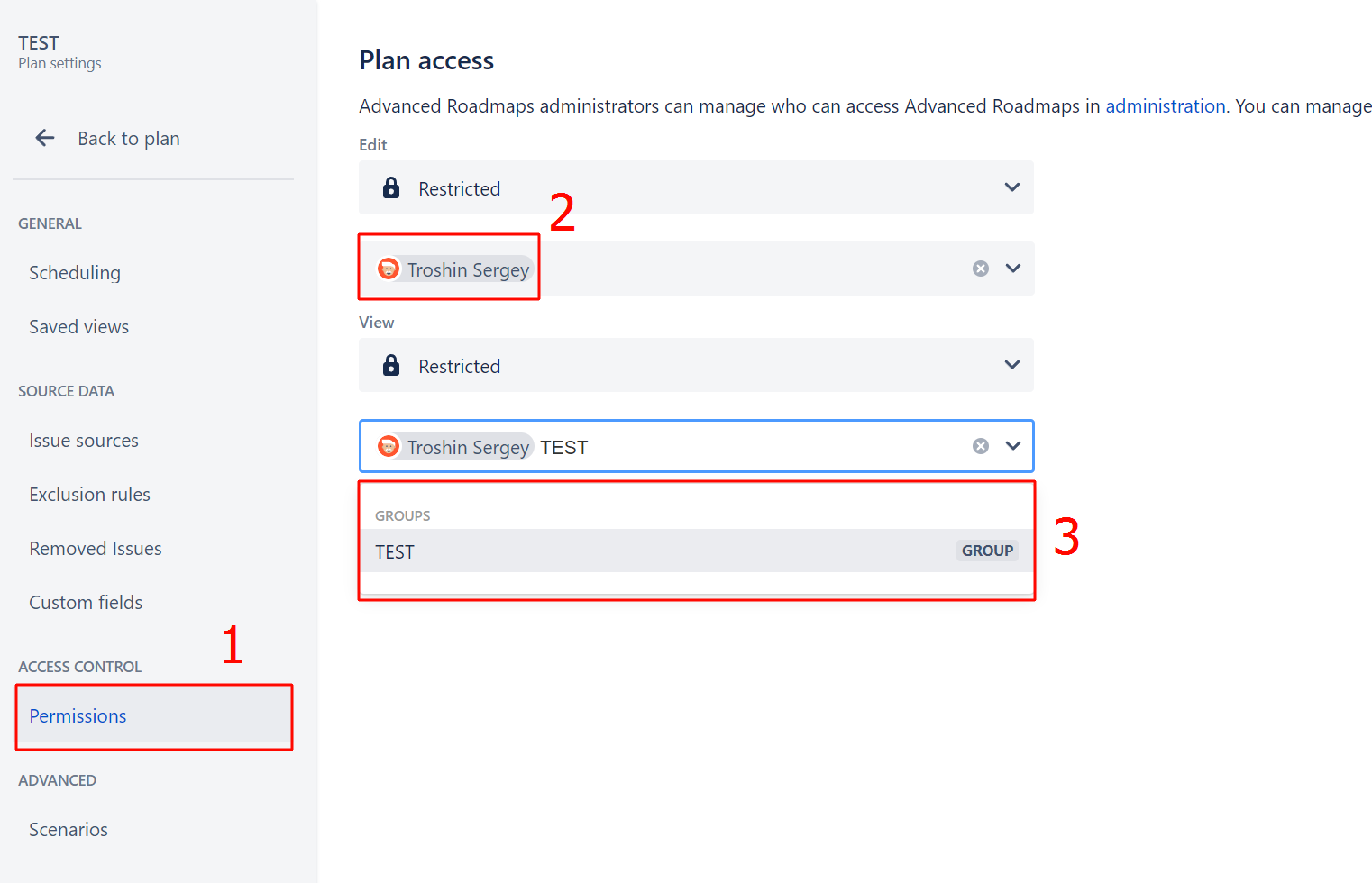1372x883 pixels.
Task: Select the TEST group from the dropdown list
Action: tap(396, 551)
